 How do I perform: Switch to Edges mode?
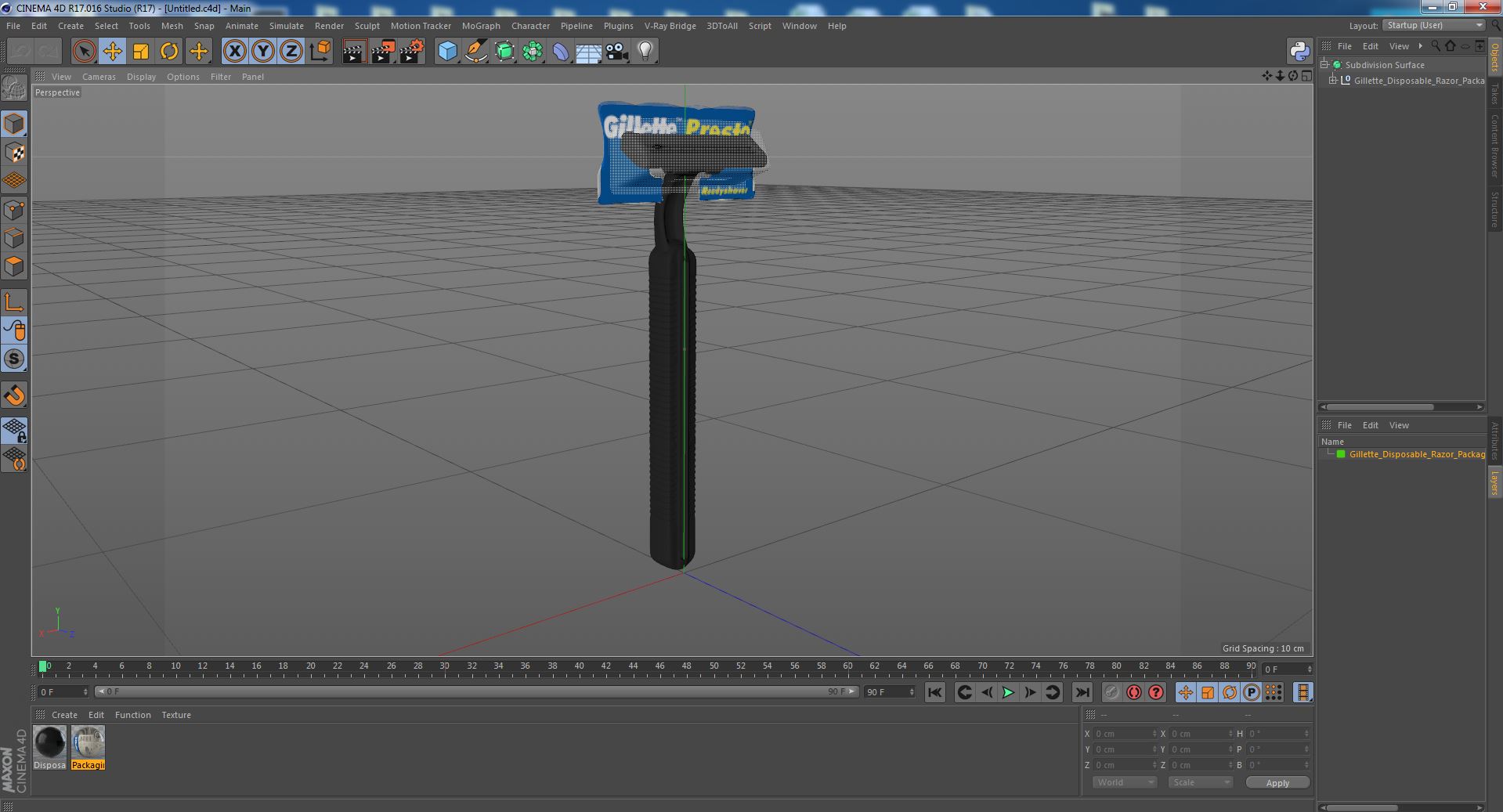click(14, 238)
